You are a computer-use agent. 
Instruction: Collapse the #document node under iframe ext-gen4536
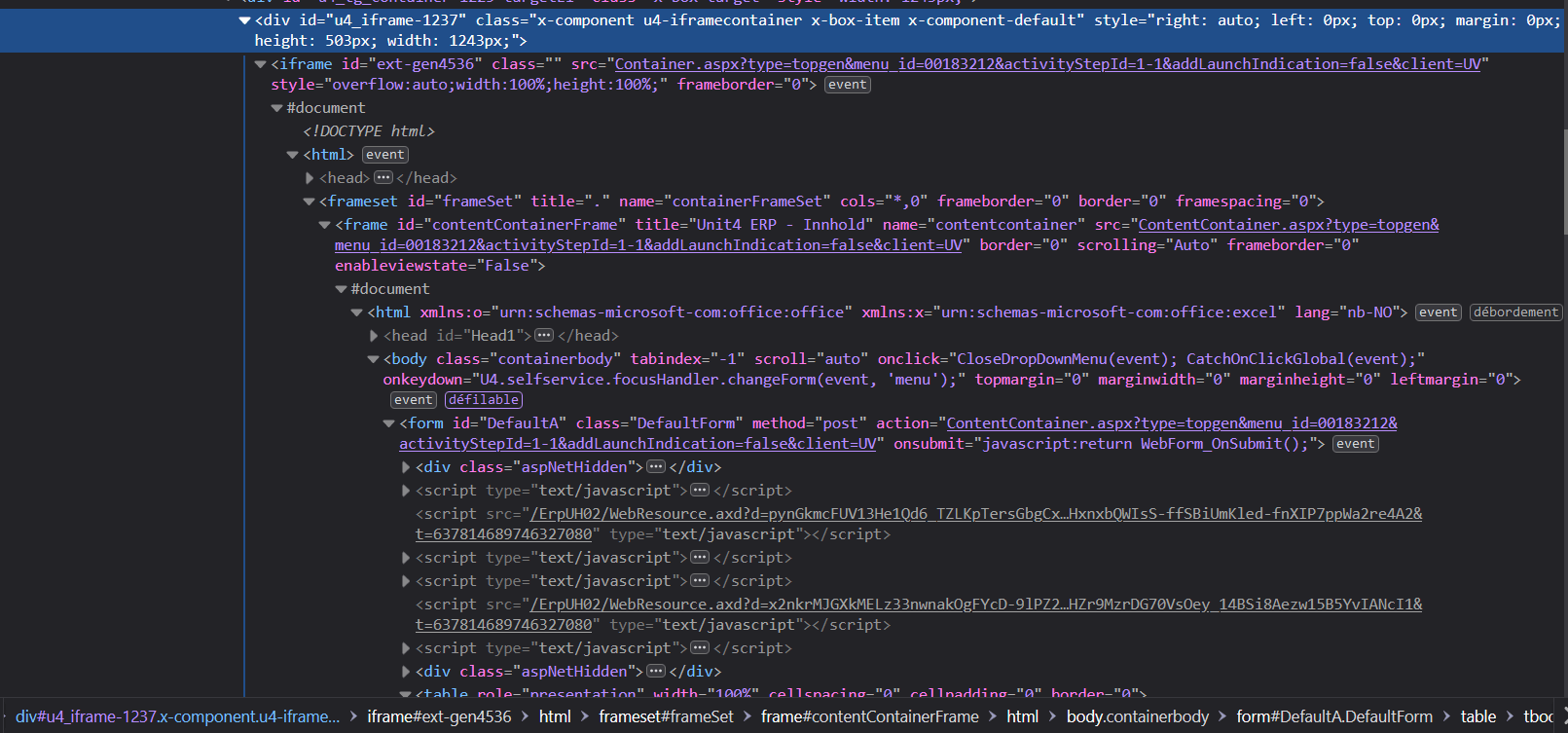click(x=276, y=108)
